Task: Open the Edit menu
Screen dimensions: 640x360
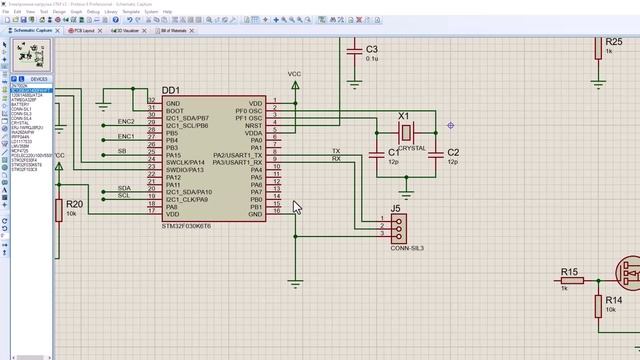Action: coord(18,11)
